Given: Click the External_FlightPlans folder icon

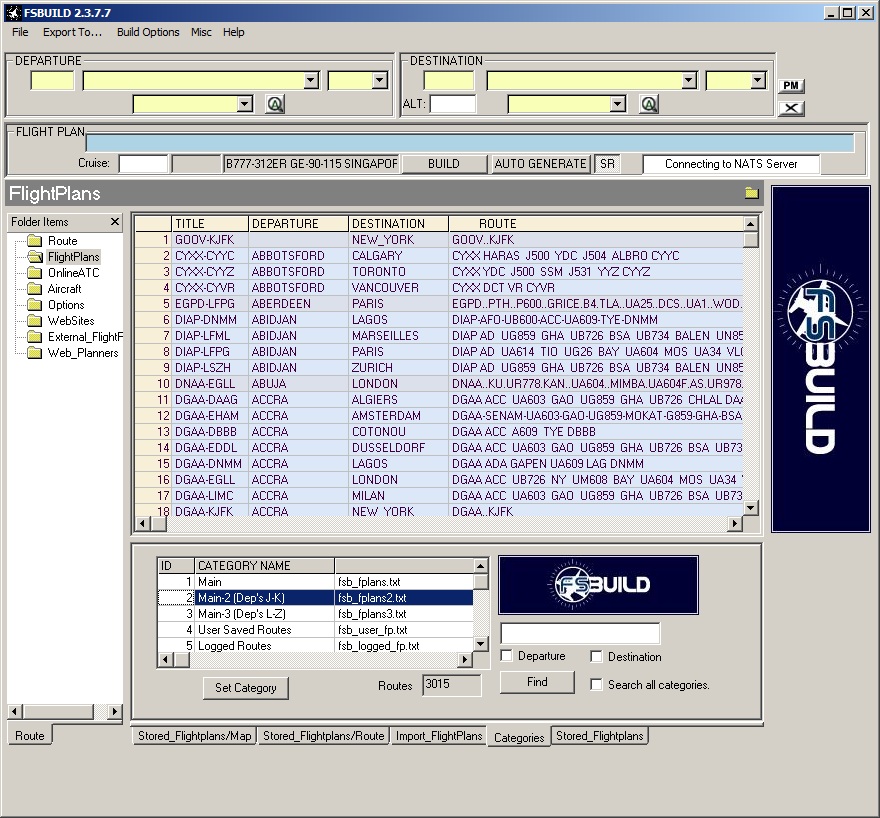Looking at the screenshot, I should click(35, 337).
